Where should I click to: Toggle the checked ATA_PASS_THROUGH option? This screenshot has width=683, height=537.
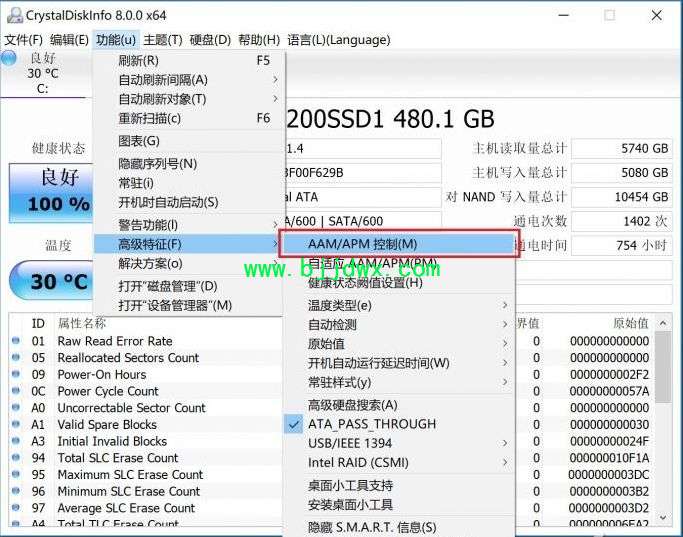pos(399,424)
